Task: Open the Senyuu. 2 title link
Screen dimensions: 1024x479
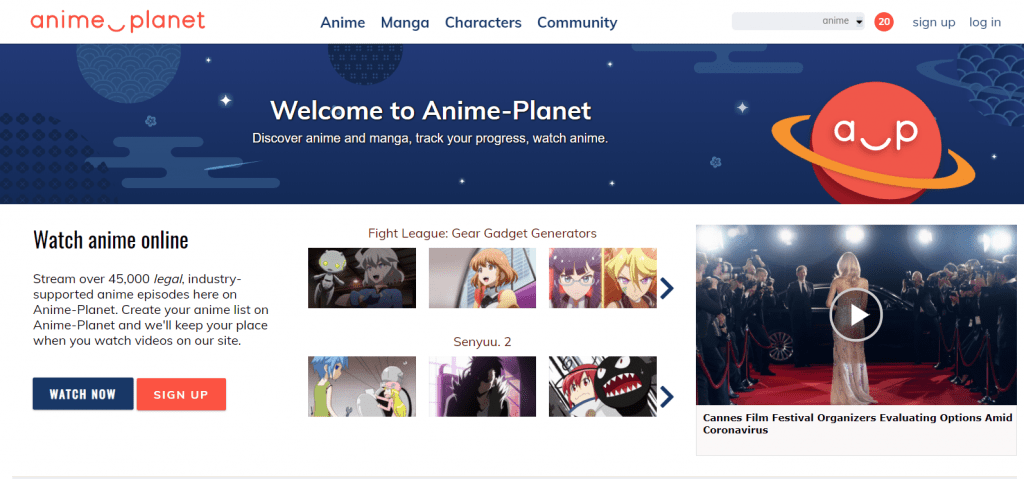Action: point(482,342)
